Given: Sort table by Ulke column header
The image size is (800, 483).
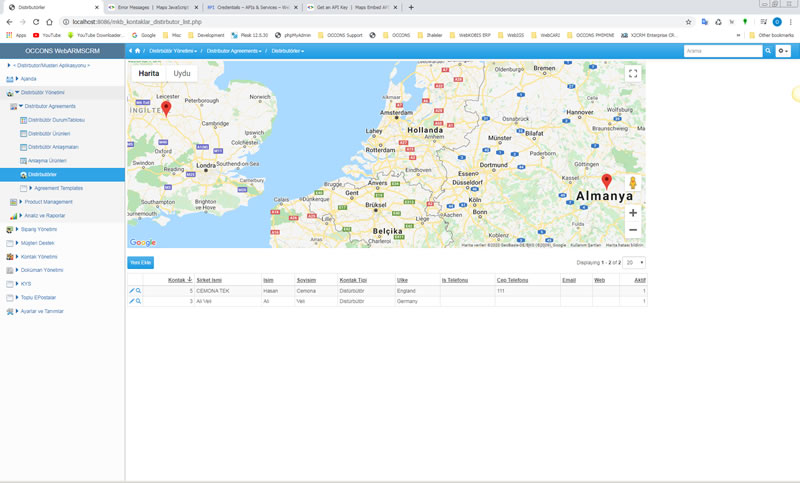Looking at the screenshot, I should (x=402, y=280).
